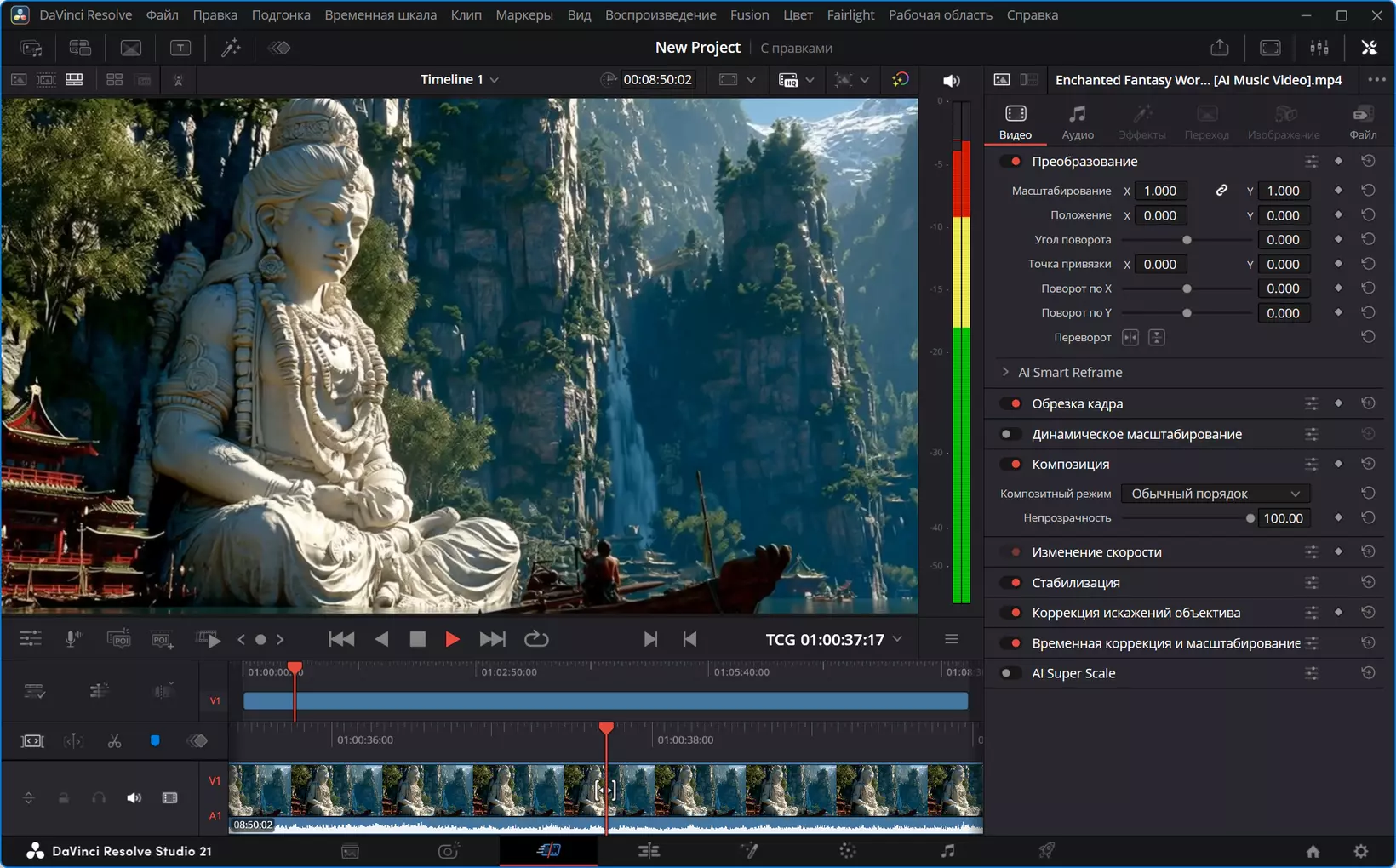Open the titles tool icon
This screenshot has width=1396, height=868.
(180, 48)
